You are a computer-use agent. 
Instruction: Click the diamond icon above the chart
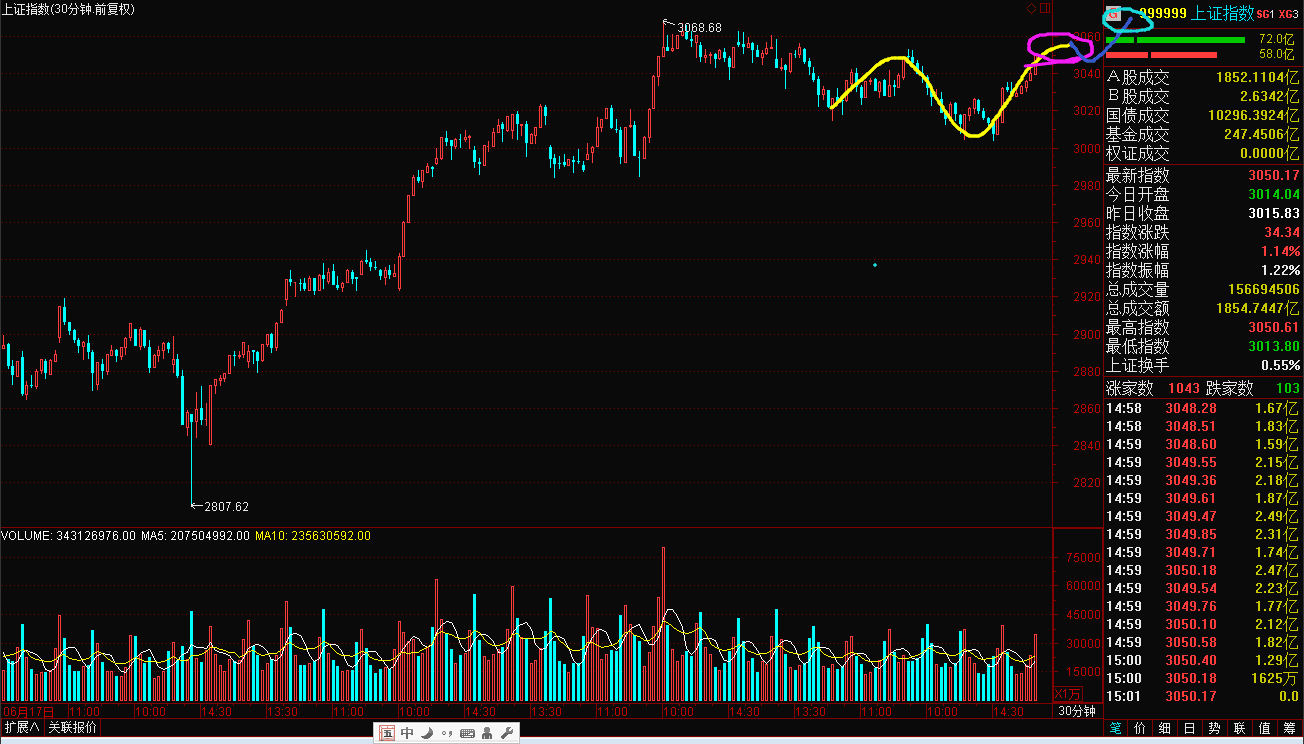click(1032, 9)
